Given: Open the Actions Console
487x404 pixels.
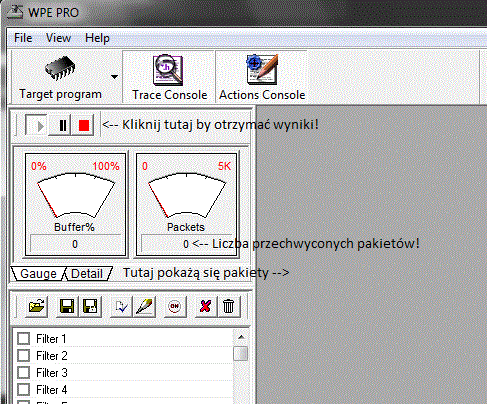Looking at the screenshot, I should (x=262, y=77).
